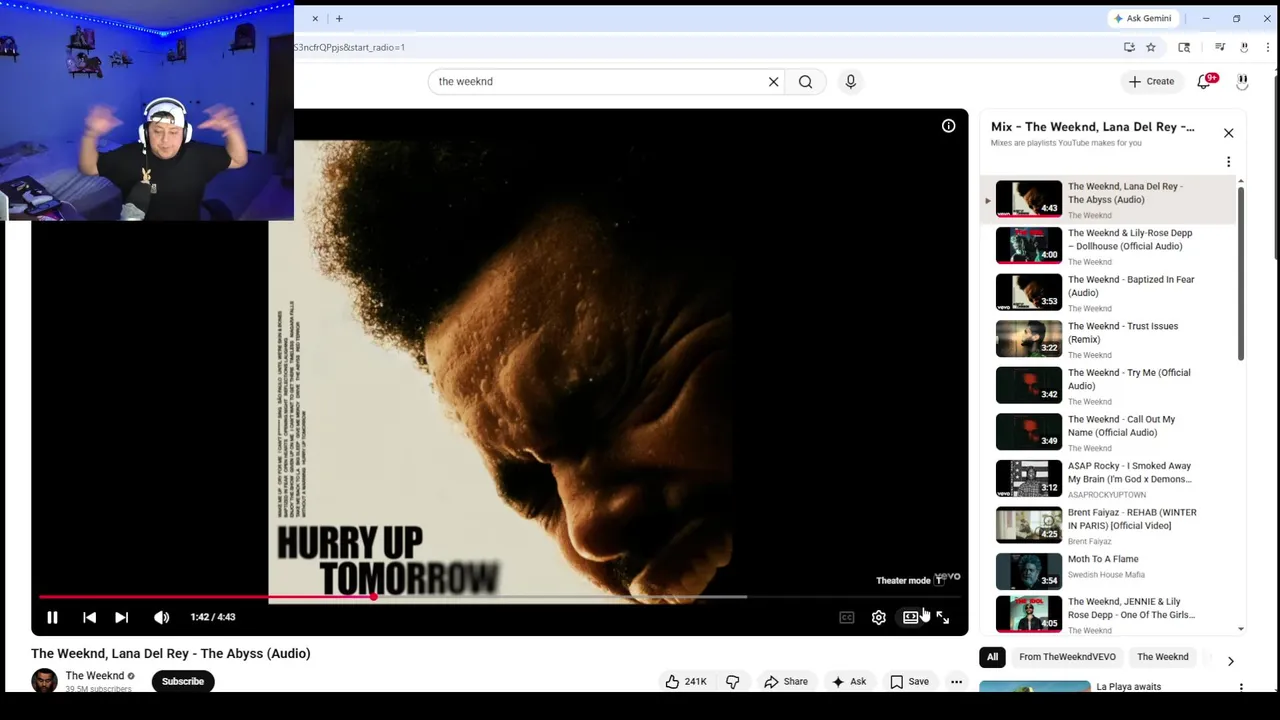Play Brent Faiyaz 'REHAB (WINTER IN PARIS)'
The height and width of the screenshot is (720, 1280).
pos(1108,525)
